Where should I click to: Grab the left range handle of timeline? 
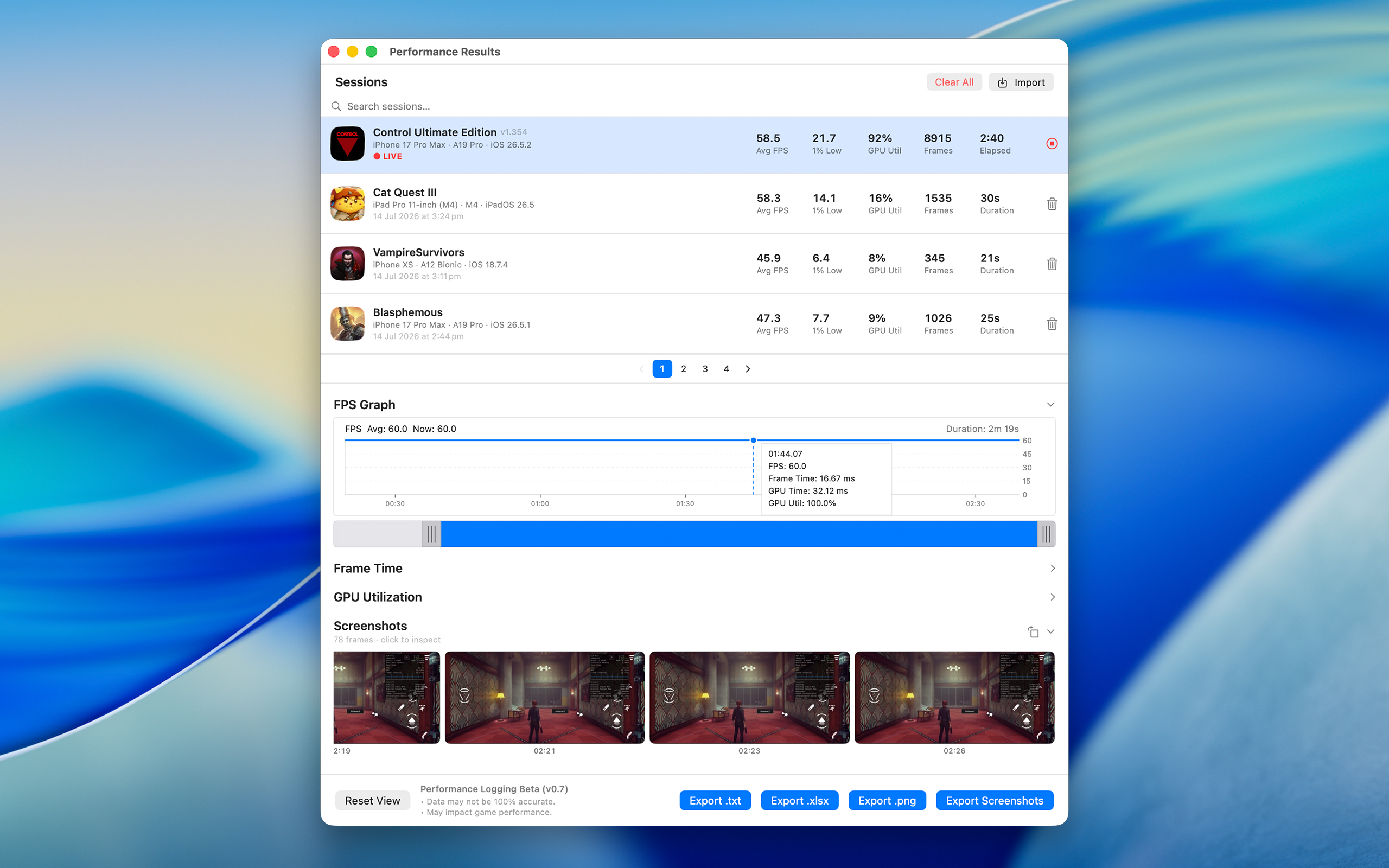point(432,534)
